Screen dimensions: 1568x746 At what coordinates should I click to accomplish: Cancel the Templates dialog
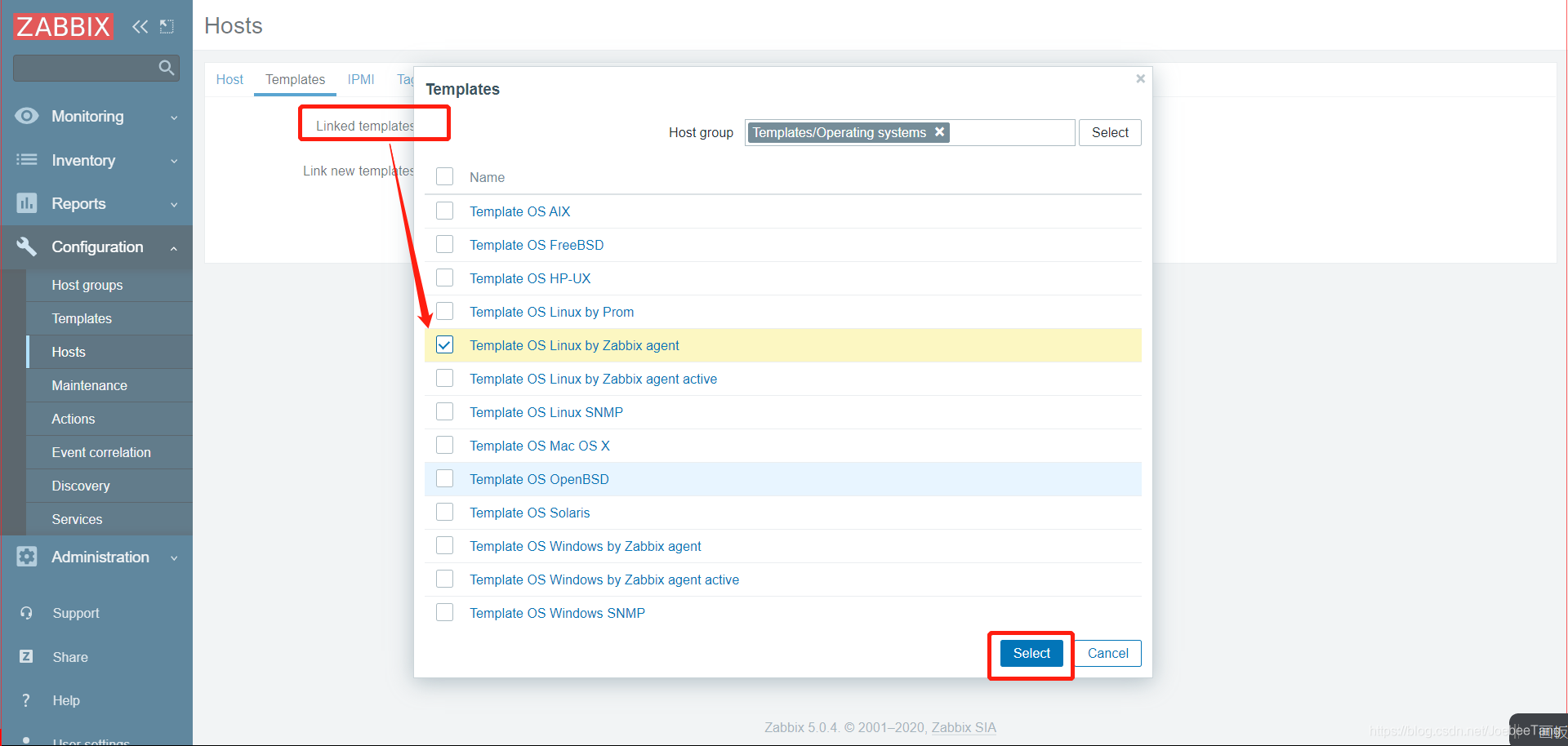pos(1107,653)
